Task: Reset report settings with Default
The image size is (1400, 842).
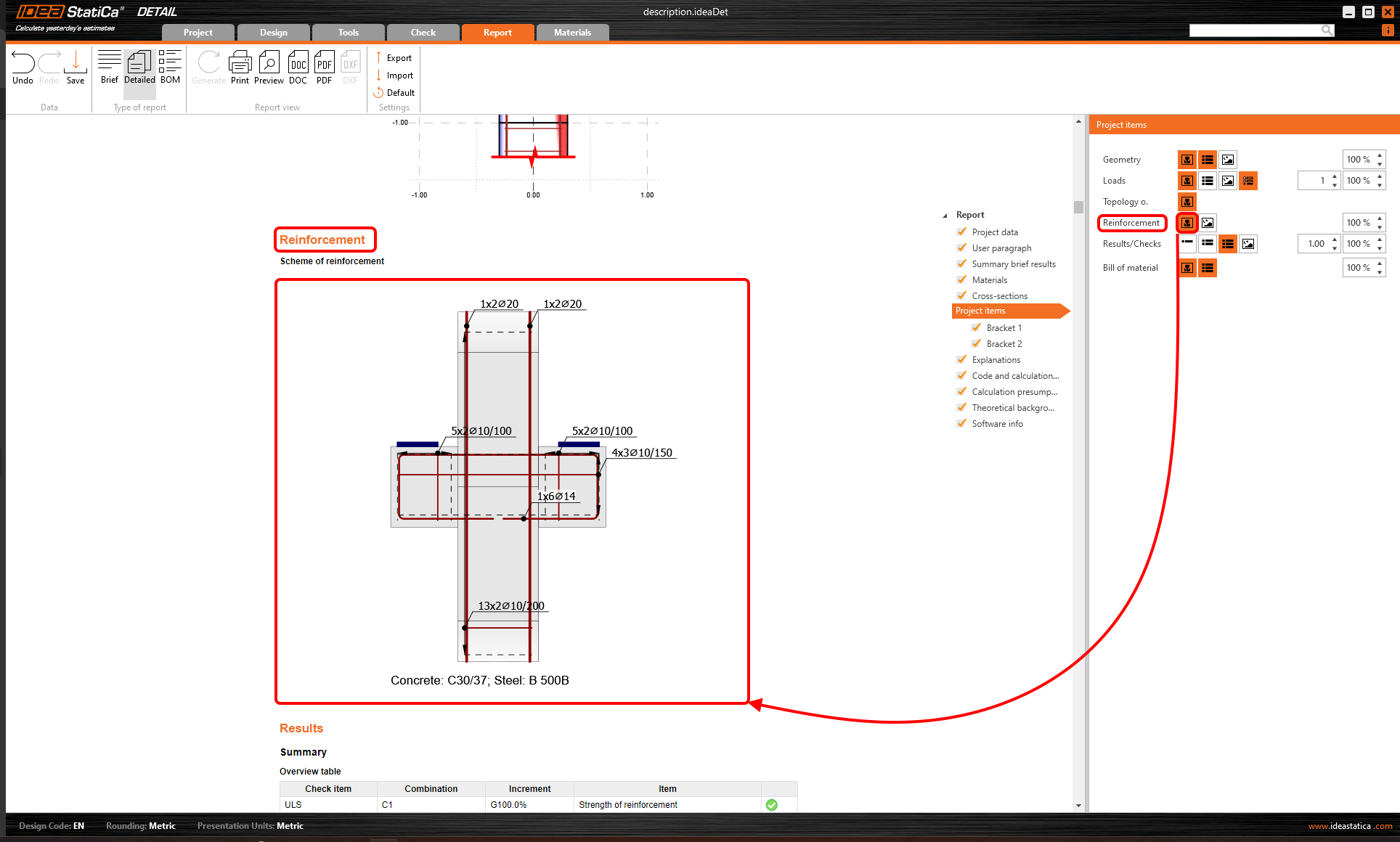Action: [394, 93]
